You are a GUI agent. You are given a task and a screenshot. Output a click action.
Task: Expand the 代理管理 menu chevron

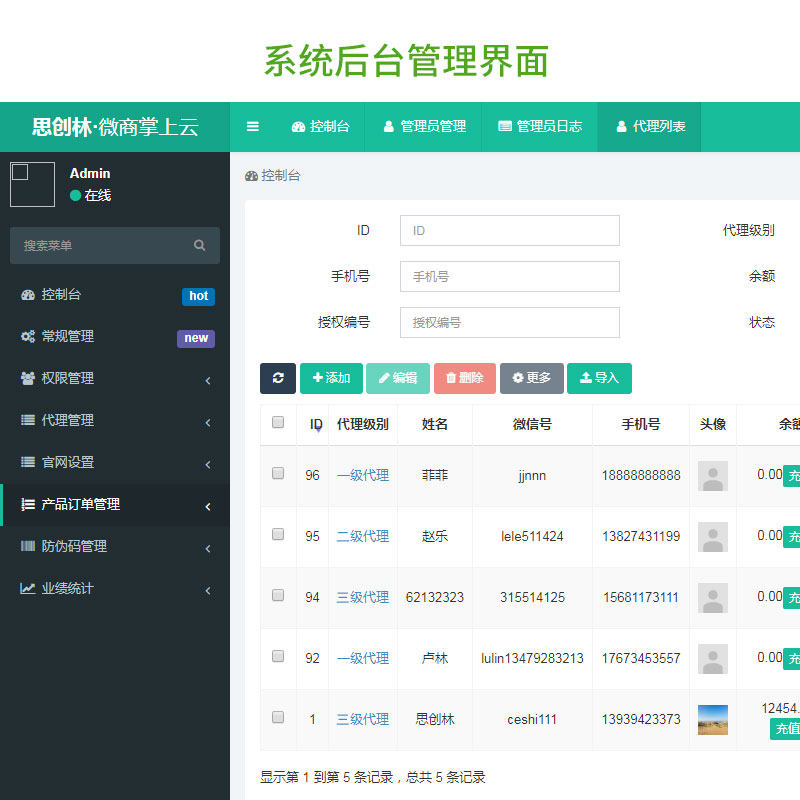click(x=208, y=422)
